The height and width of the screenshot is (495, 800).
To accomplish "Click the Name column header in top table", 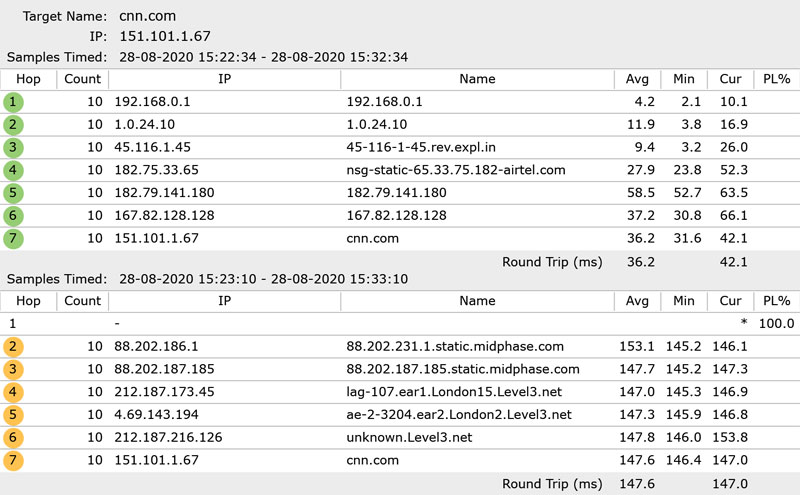I will 477,79.
